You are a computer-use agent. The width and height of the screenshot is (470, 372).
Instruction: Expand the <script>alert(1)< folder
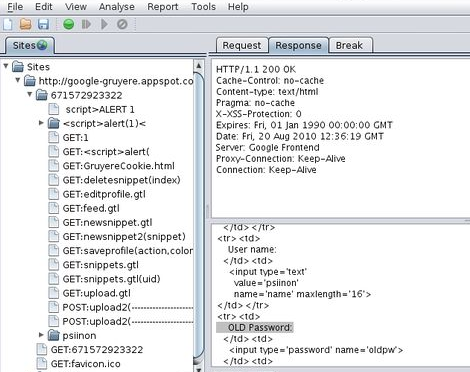[41, 123]
